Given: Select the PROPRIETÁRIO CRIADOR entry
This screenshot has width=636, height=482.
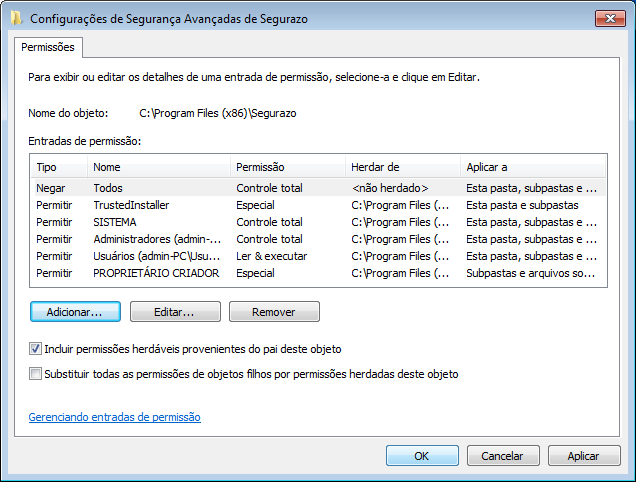Looking at the screenshot, I should click(x=318, y=273).
